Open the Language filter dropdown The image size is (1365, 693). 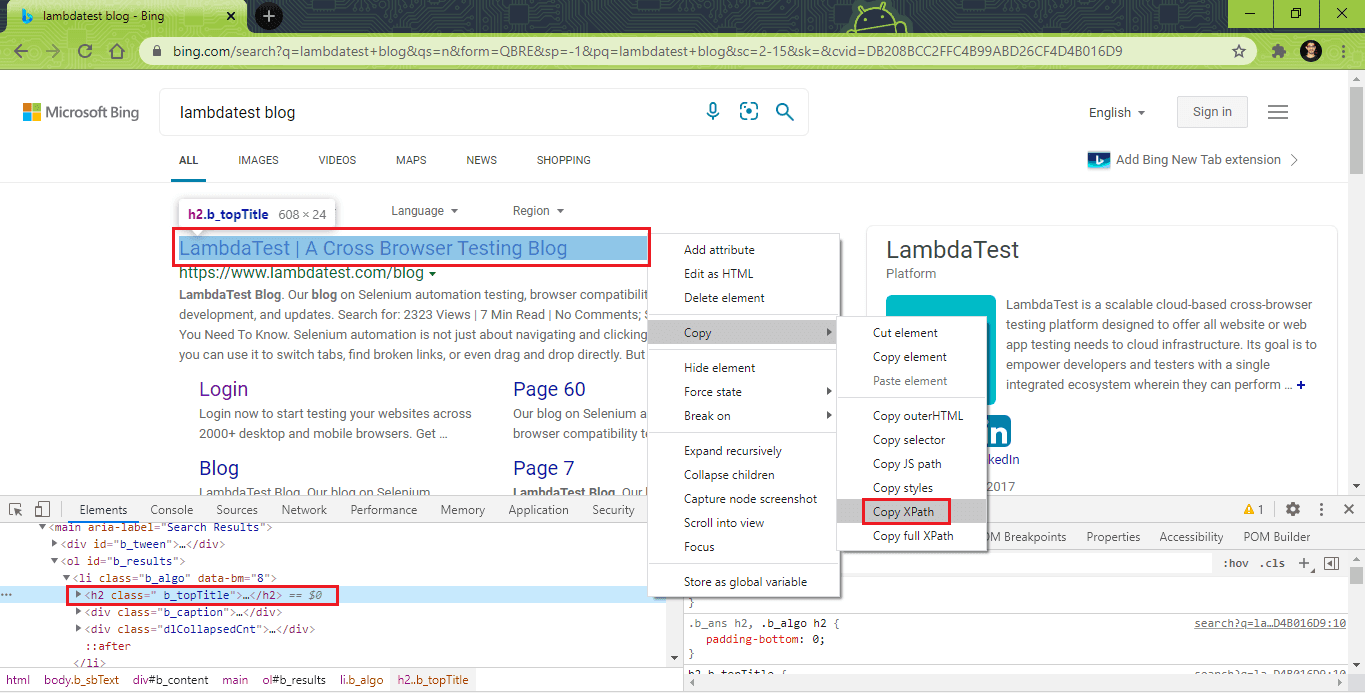(x=424, y=211)
